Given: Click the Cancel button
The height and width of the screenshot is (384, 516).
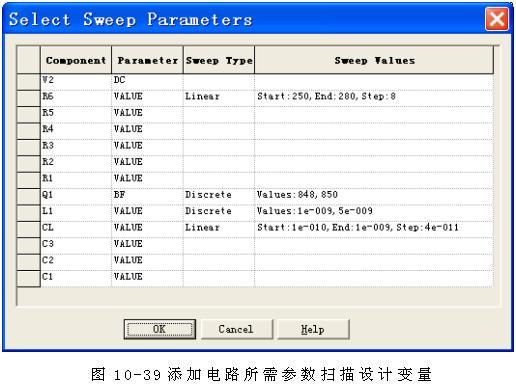Looking at the screenshot, I should [x=236, y=329].
